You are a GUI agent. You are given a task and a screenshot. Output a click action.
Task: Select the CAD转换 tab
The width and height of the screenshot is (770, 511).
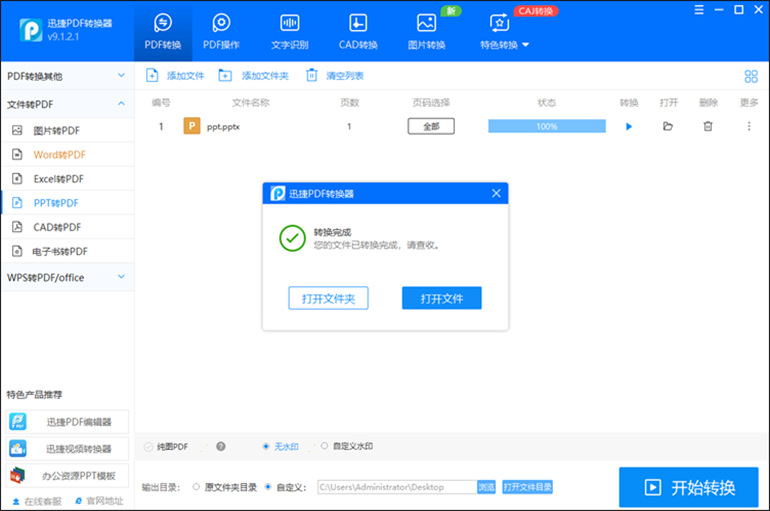[x=358, y=31]
